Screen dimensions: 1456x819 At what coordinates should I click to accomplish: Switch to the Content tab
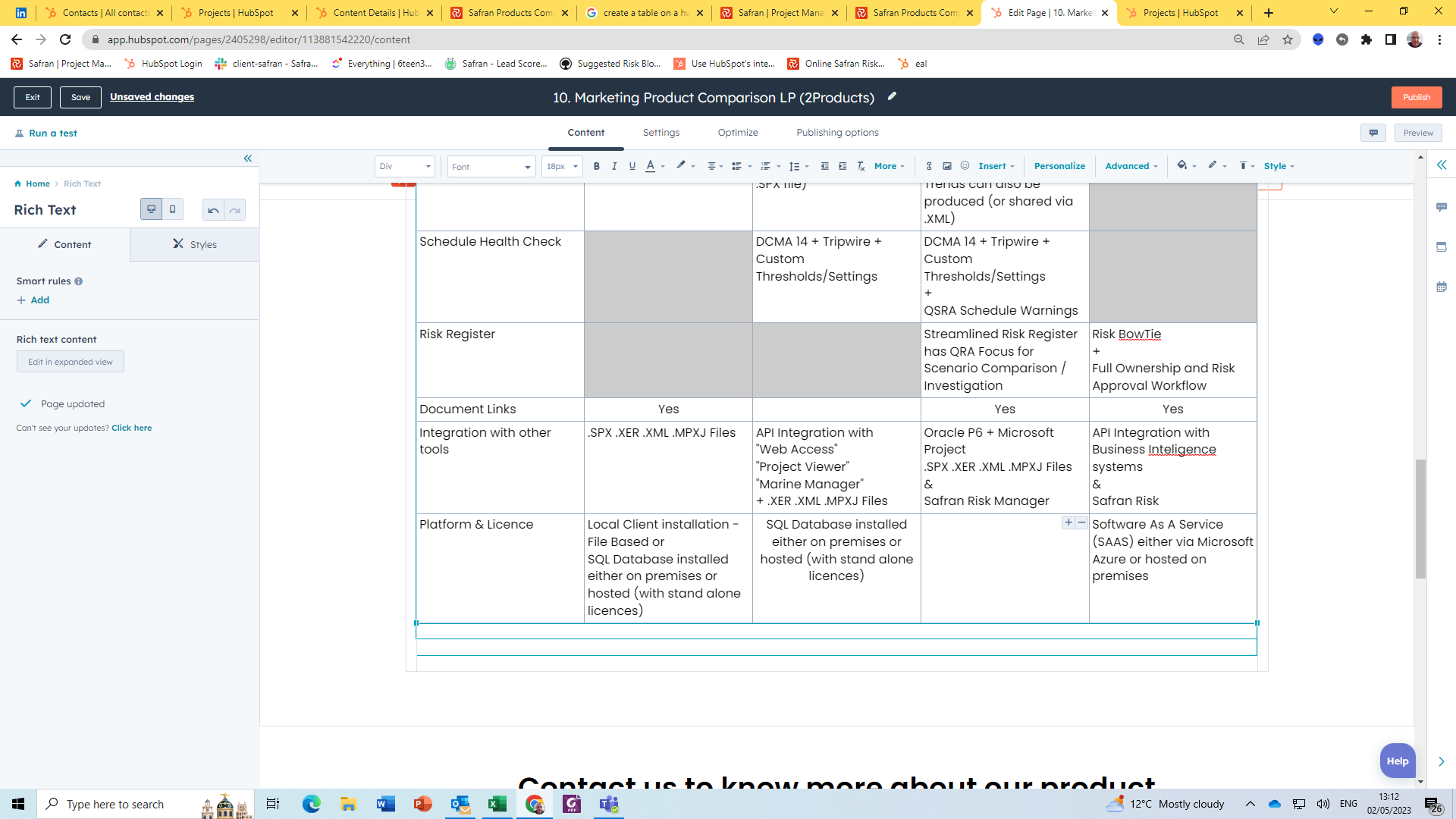[x=586, y=133]
